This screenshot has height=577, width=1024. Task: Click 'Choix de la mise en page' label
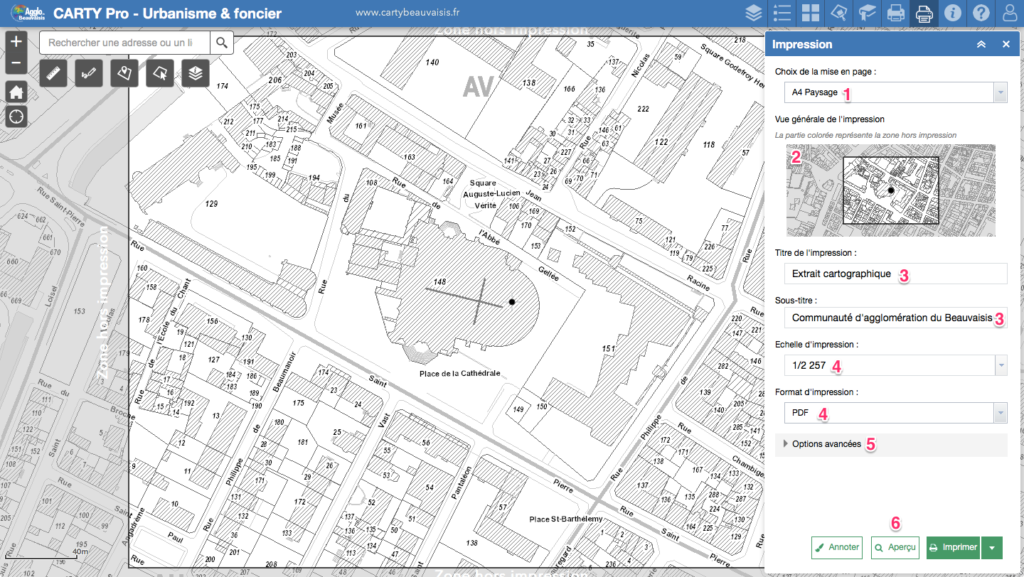[825, 72]
